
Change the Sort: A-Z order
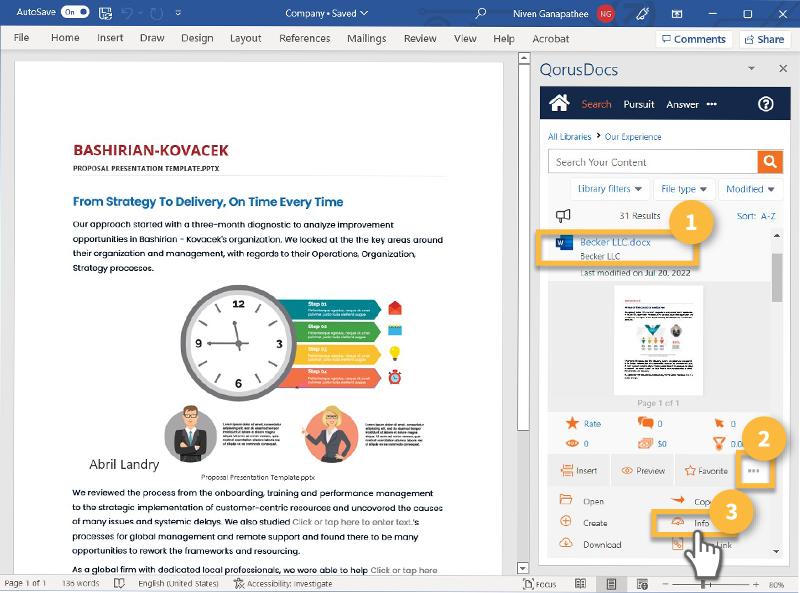pos(756,216)
